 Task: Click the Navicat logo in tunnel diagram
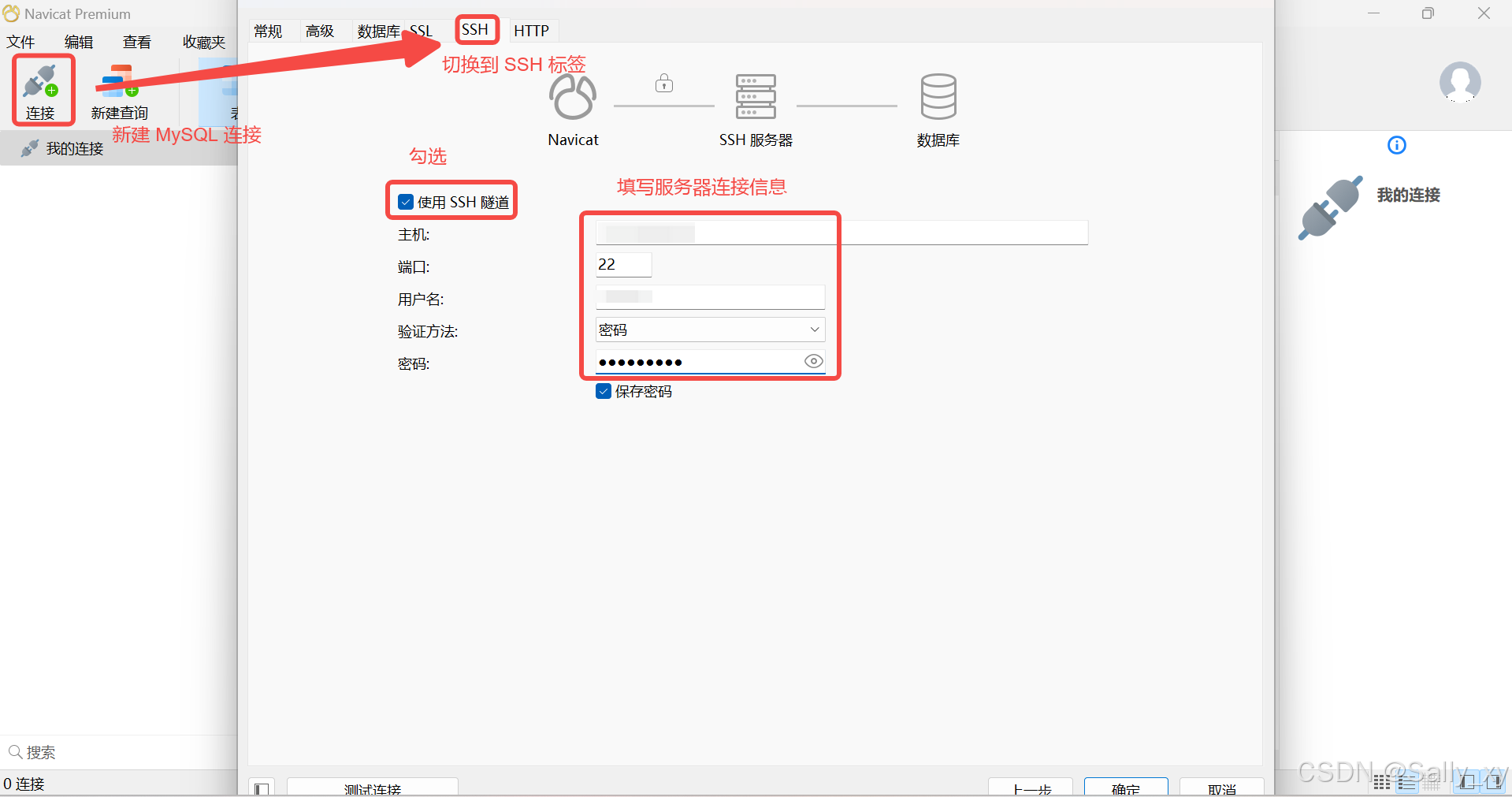573,96
